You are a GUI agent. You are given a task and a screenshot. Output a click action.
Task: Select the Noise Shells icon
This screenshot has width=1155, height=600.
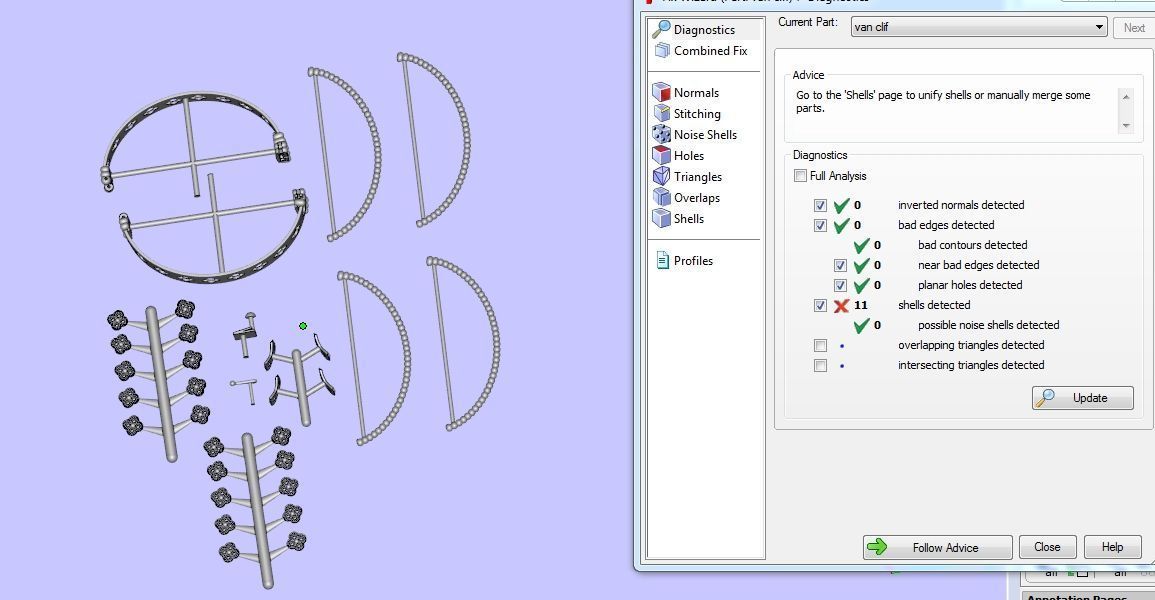coord(661,135)
